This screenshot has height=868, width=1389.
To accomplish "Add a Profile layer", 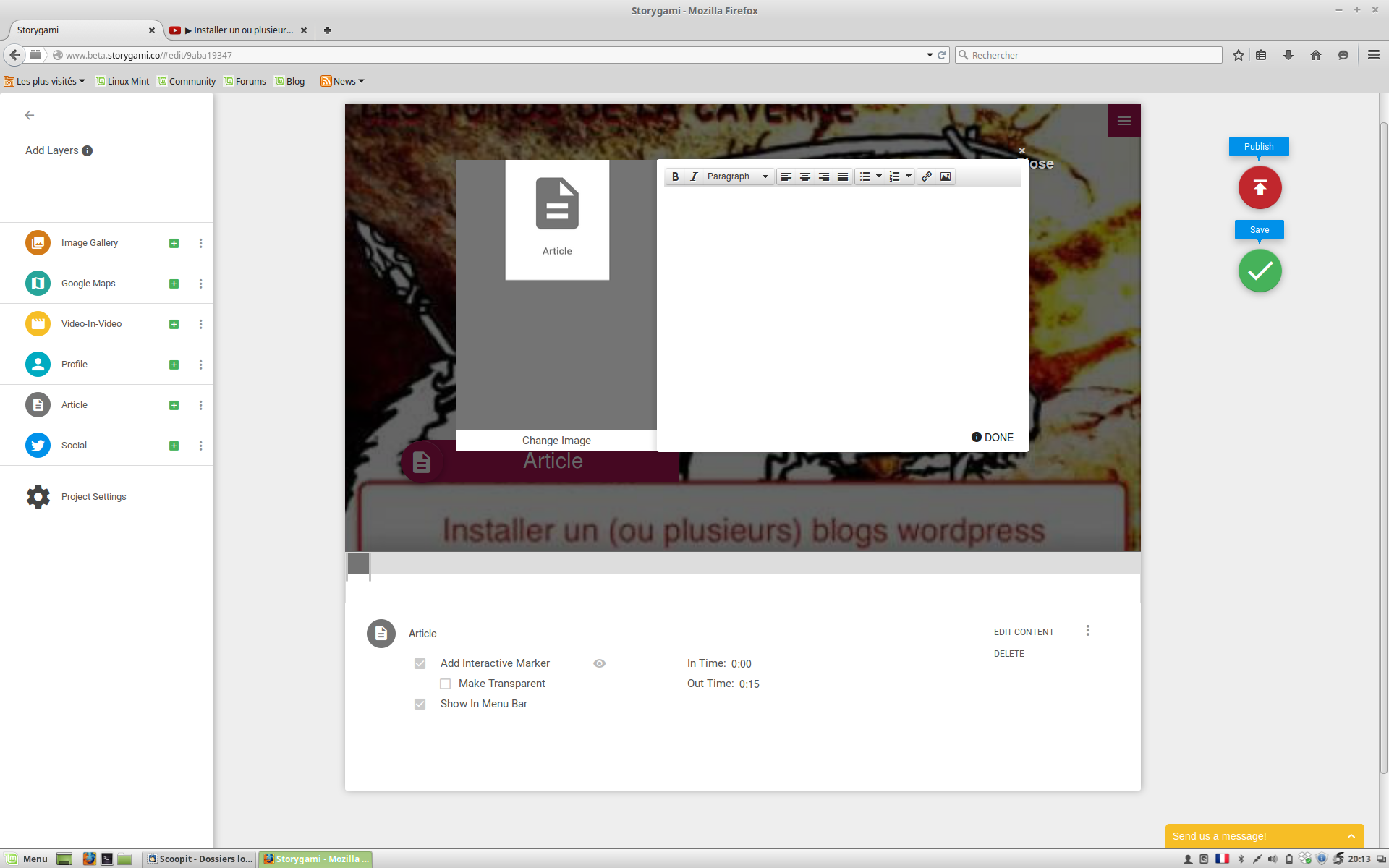I will [174, 365].
